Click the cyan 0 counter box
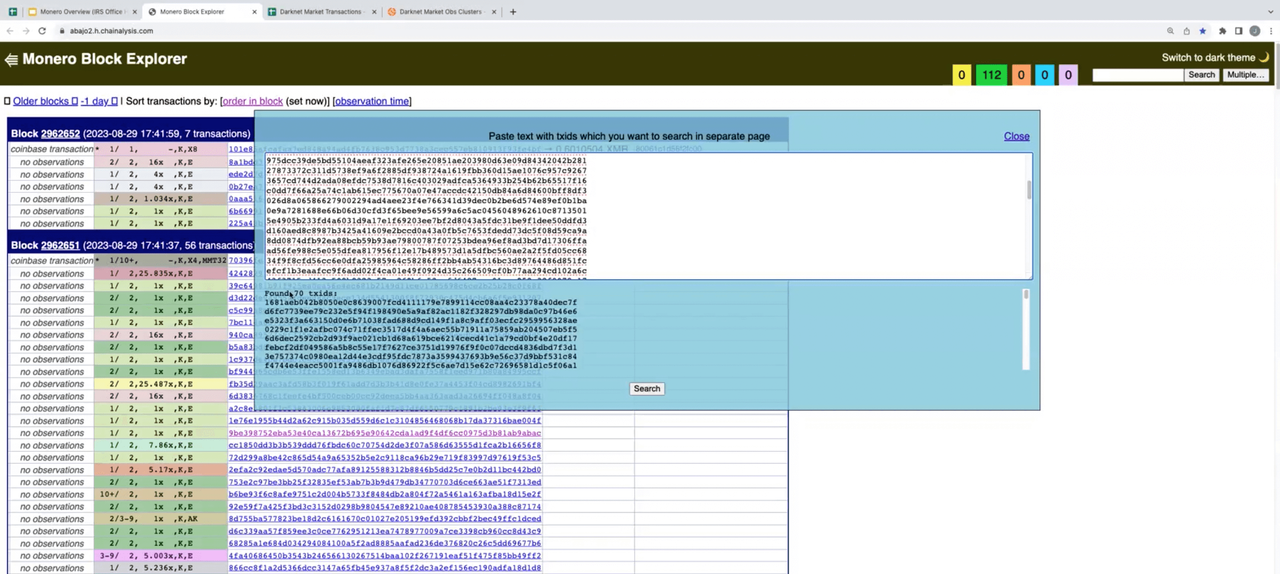The image size is (1280, 574). pos(1044,75)
